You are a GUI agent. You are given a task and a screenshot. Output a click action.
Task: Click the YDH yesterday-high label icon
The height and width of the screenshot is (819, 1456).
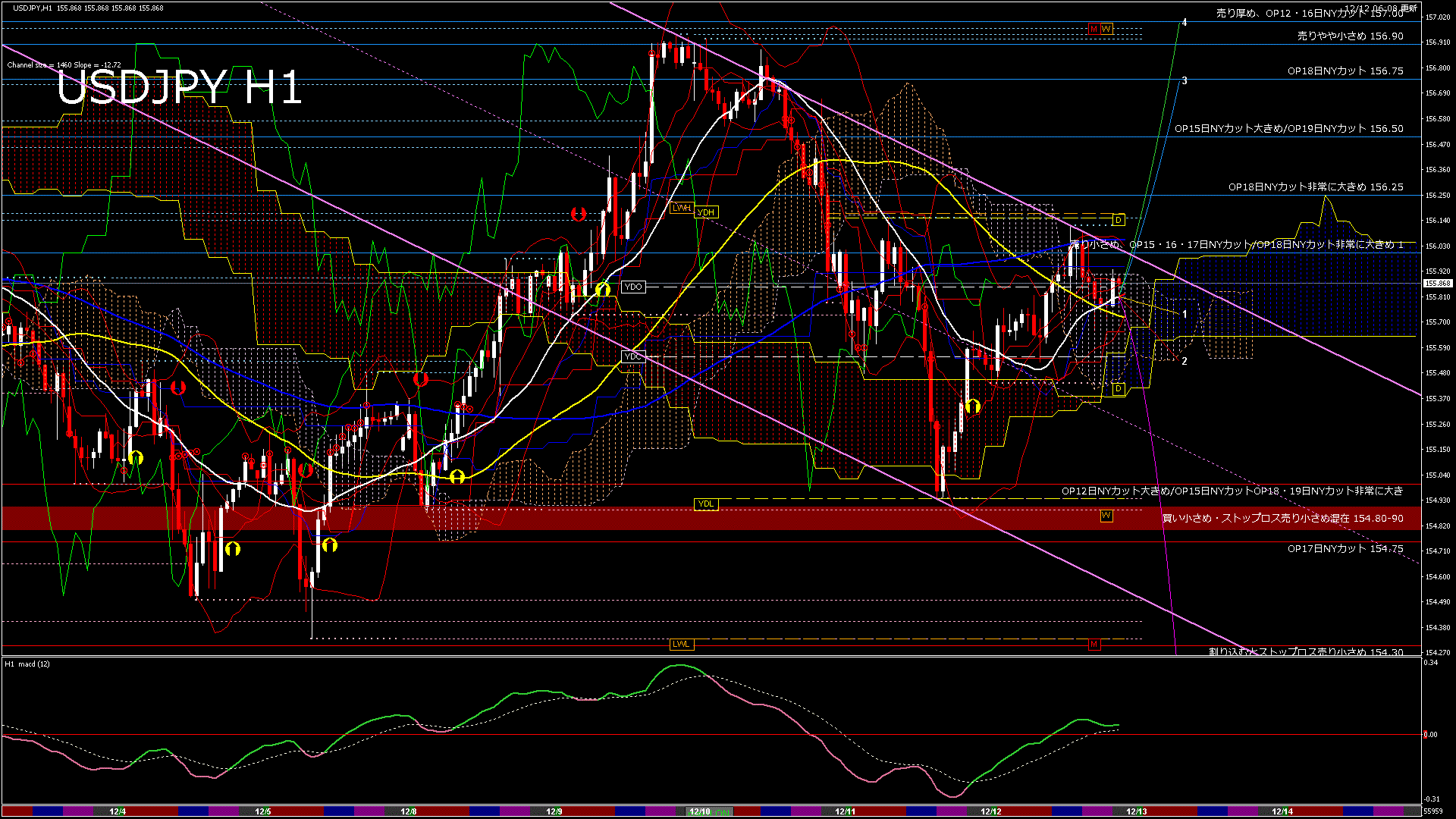tap(706, 212)
